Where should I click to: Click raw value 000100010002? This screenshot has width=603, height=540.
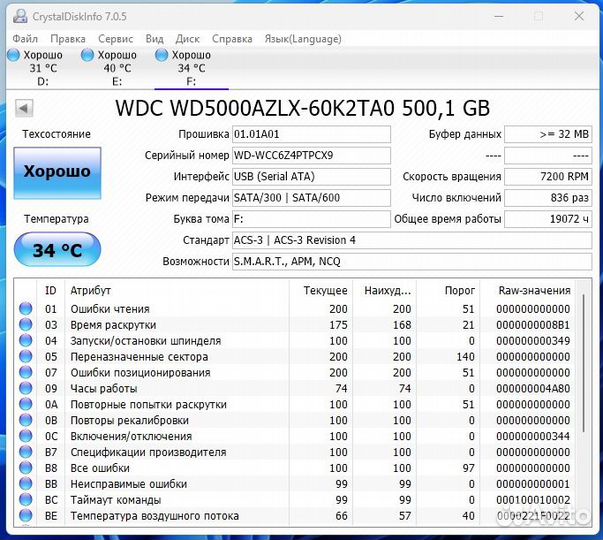533,500
